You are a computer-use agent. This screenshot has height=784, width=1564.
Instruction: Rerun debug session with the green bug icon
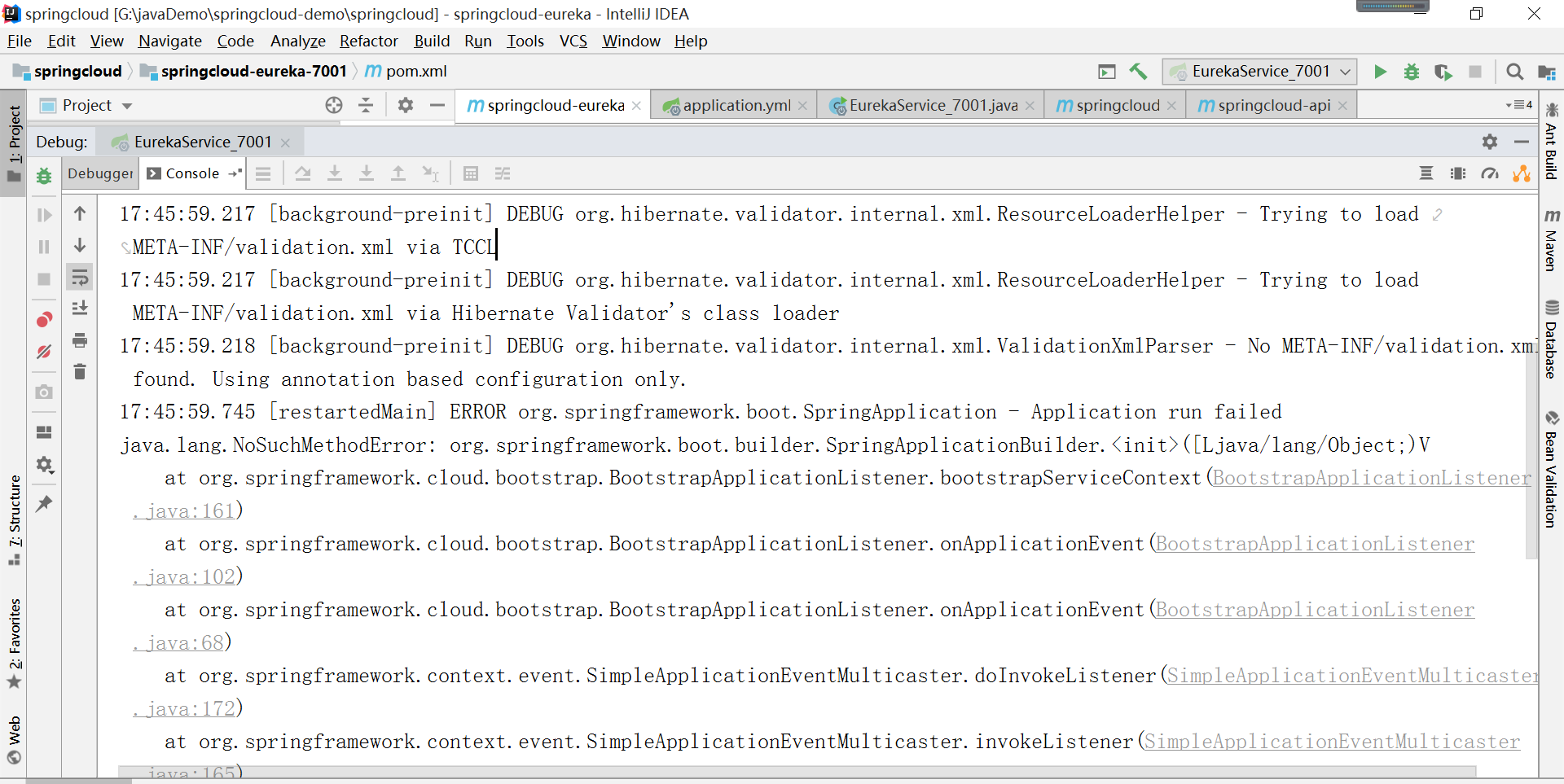pyautogui.click(x=44, y=175)
